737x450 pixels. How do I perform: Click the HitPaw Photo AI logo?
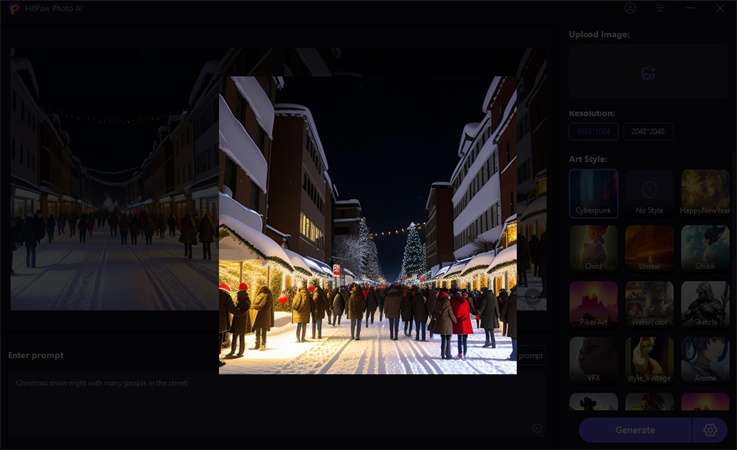[13, 8]
